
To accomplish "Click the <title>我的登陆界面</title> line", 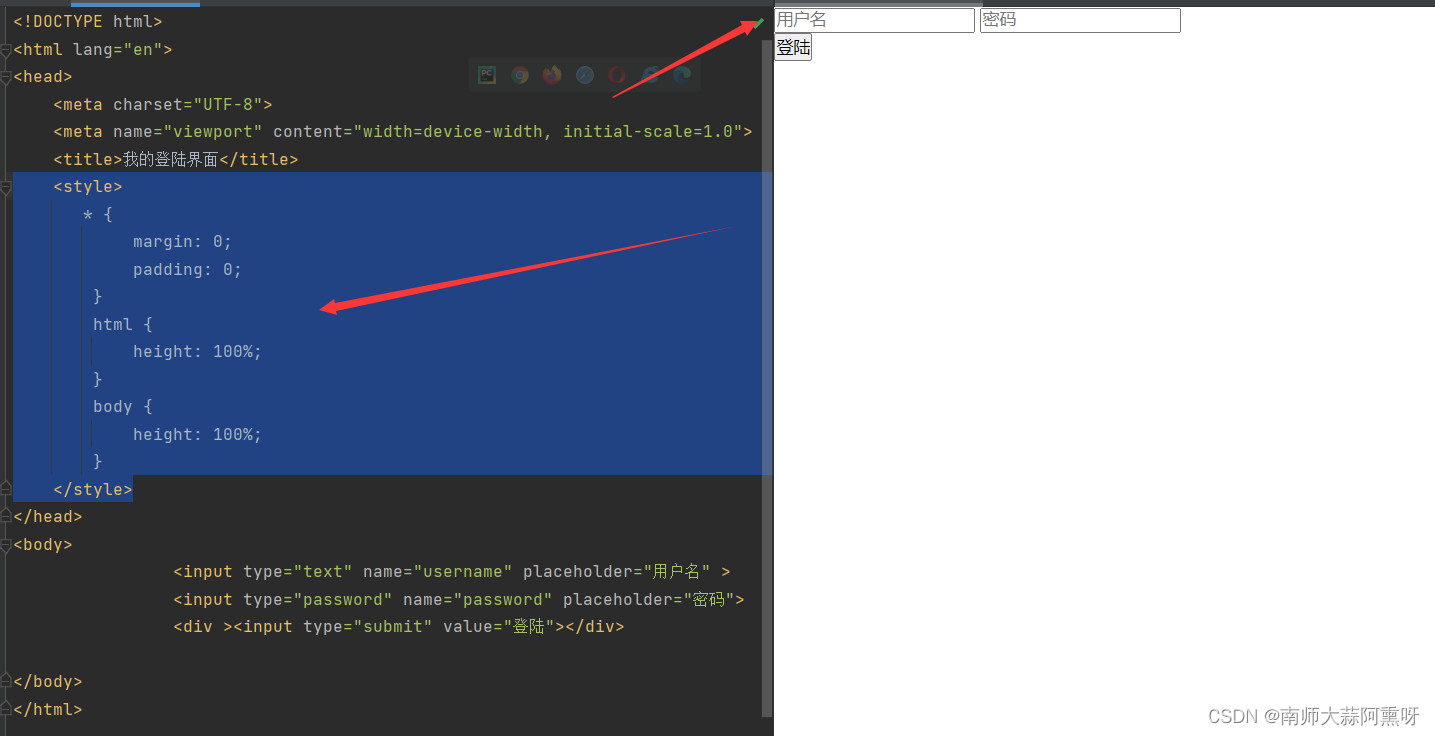I will 176,159.
